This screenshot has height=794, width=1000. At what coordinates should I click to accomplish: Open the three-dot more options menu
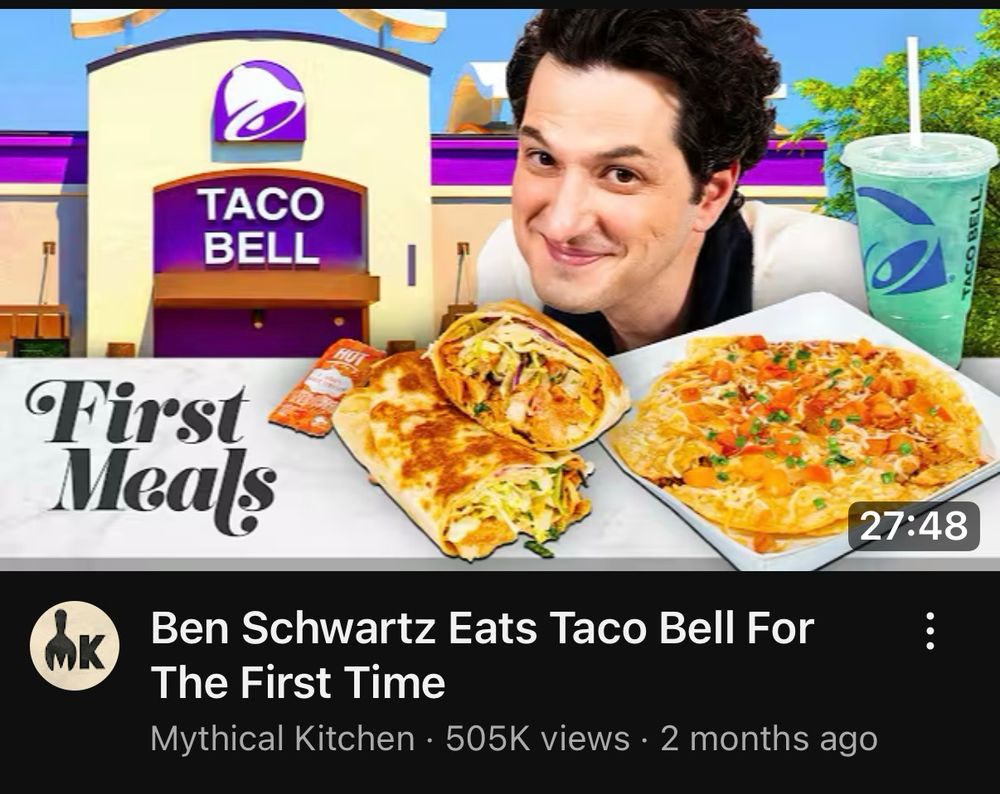[929, 631]
